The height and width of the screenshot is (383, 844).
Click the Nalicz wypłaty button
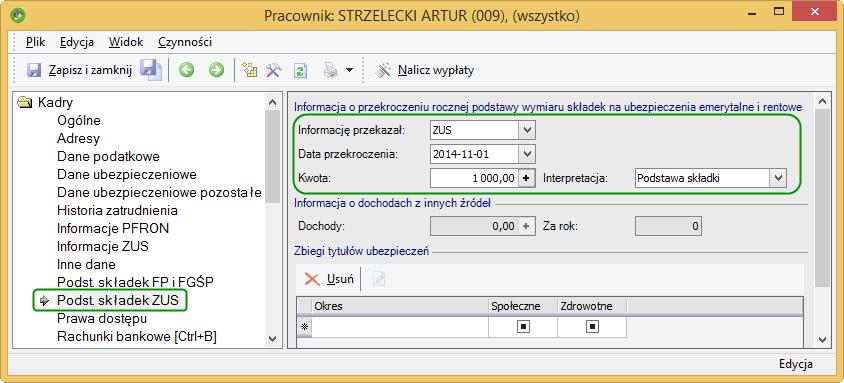[x=425, y=70]
